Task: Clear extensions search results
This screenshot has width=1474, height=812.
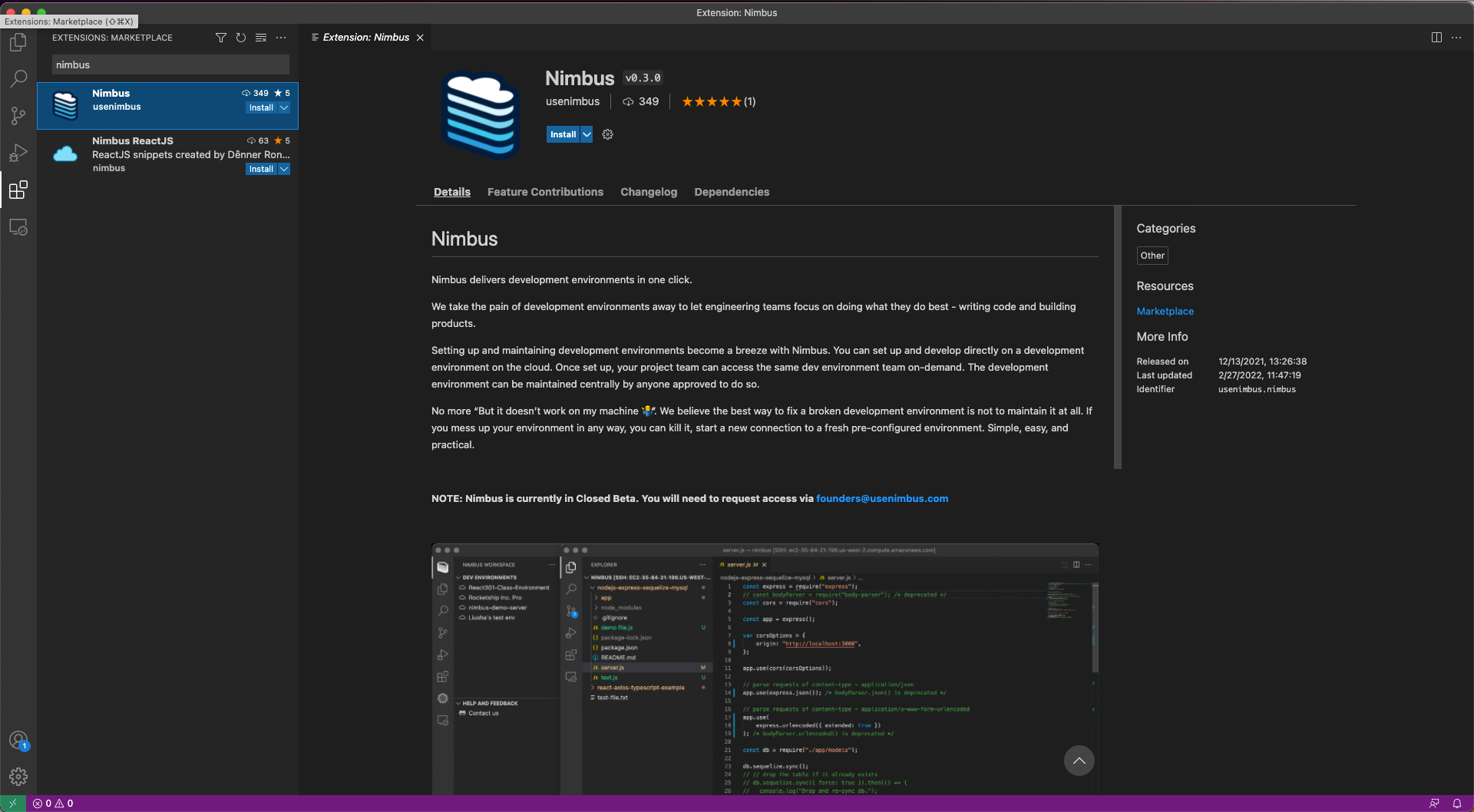Action: click(x=261, y=38)
